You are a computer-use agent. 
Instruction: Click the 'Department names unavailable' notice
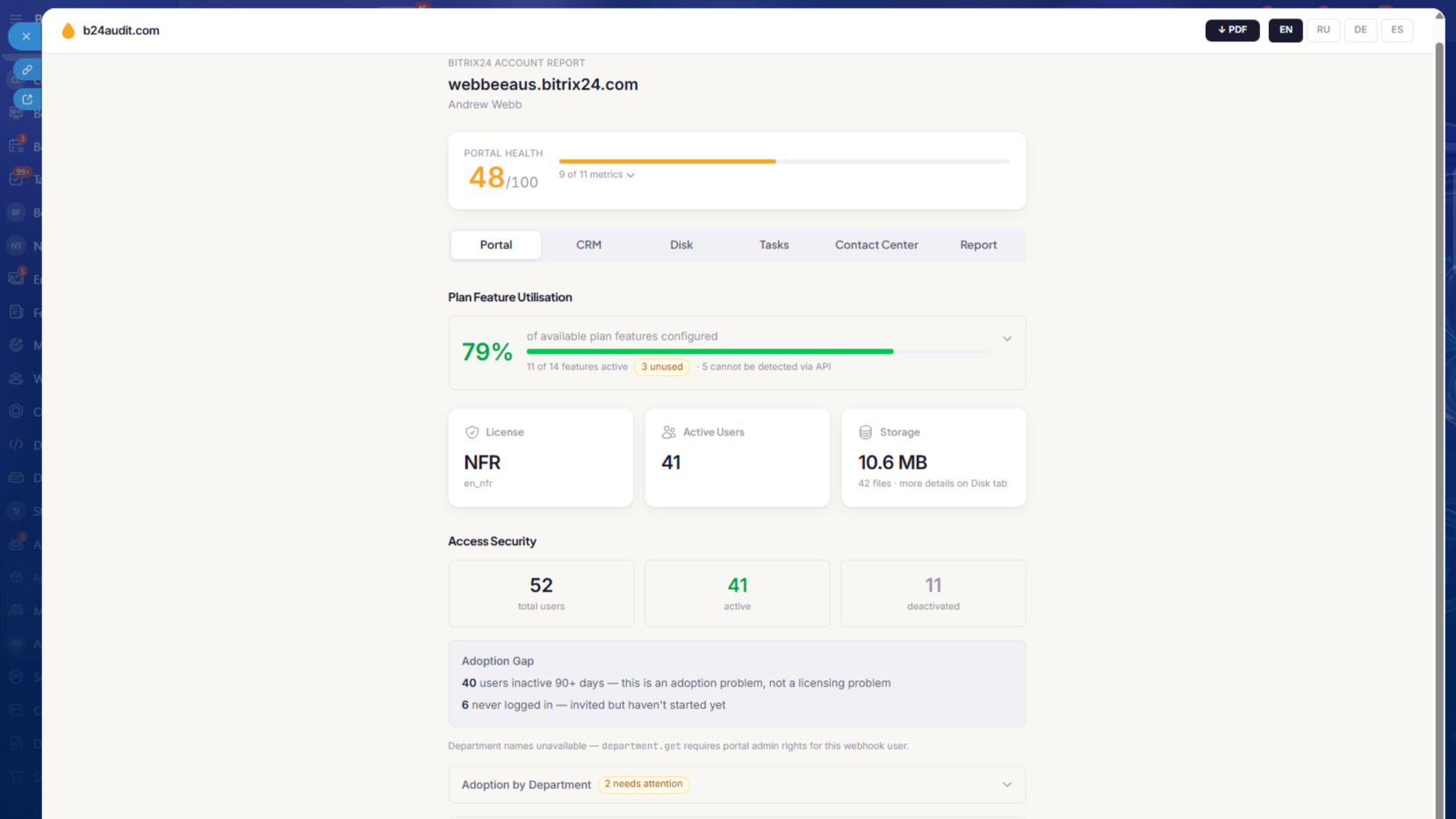click(678, 746)
